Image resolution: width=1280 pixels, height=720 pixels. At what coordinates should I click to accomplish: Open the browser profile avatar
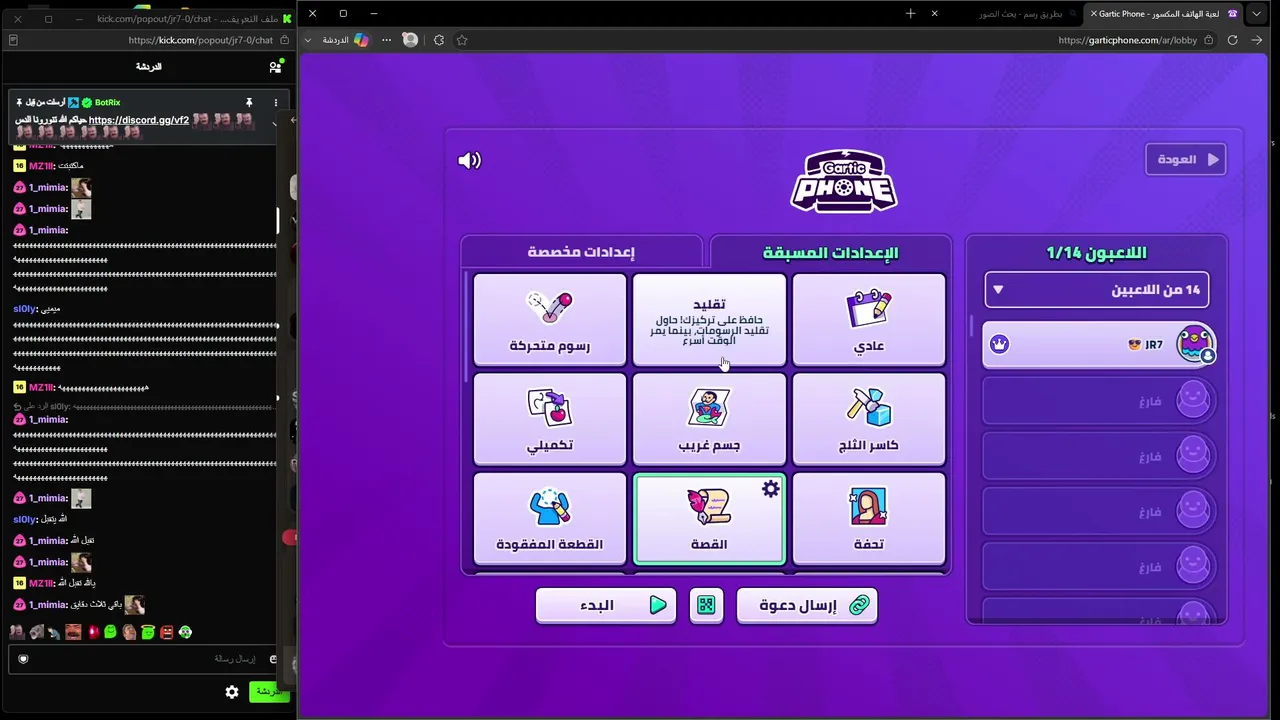(x=410, y=40)
